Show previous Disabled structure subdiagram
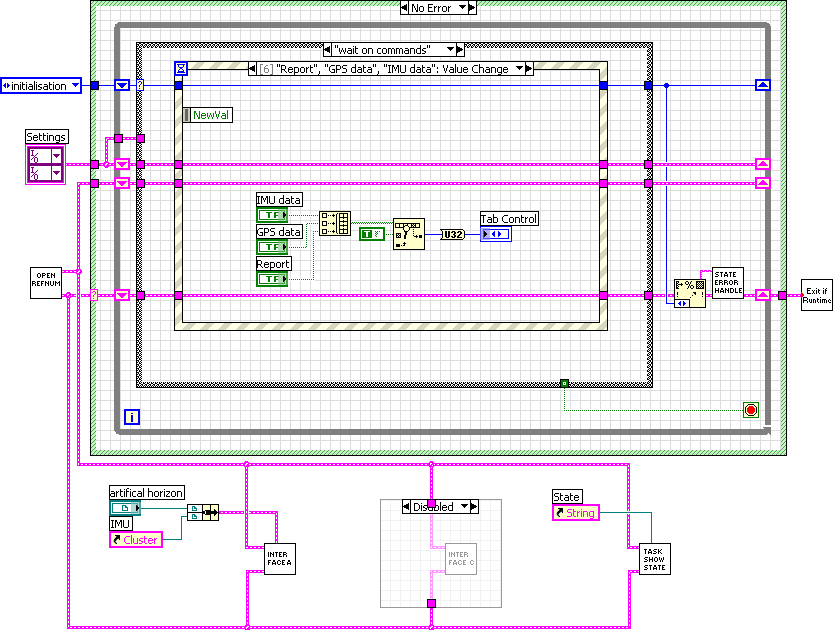Screen dimensions: 833x630 [x=406, y=506]
